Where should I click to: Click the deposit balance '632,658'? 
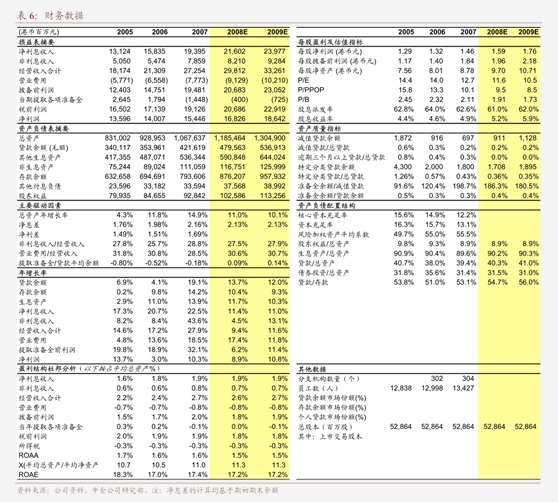(118, 176)
